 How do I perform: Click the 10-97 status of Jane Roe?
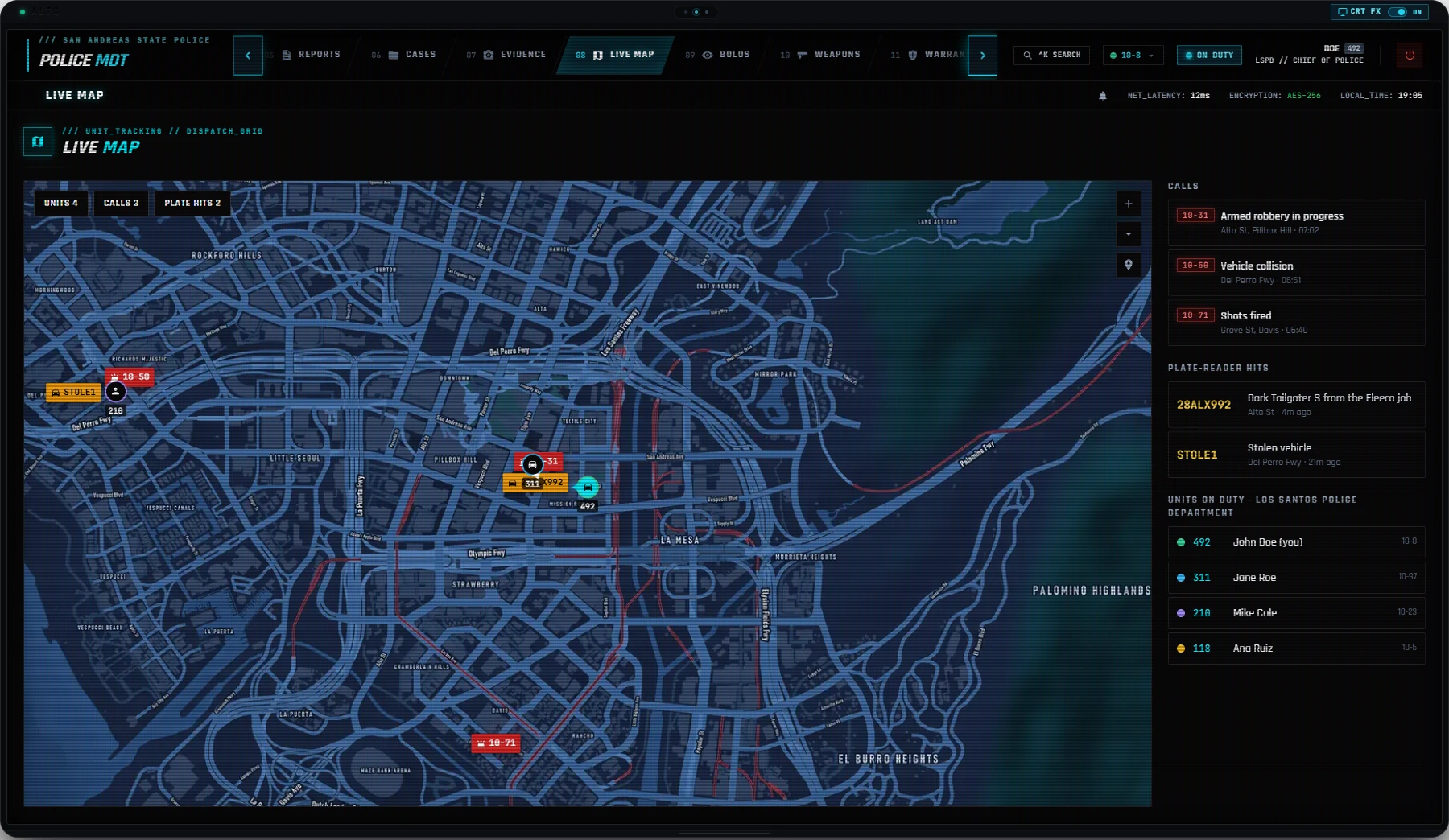[x=1407, y=577]
